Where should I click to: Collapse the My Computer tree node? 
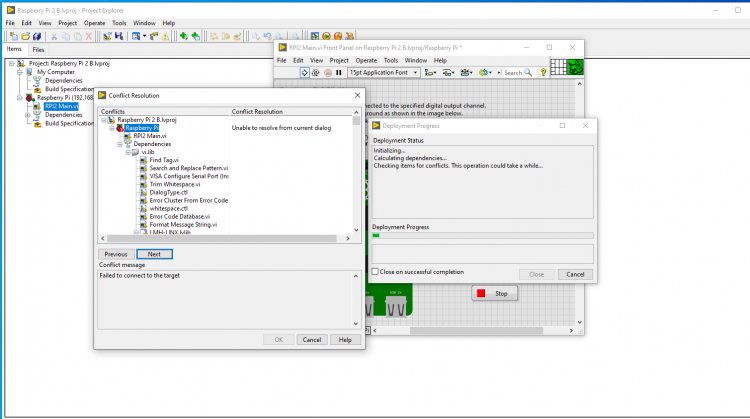(x=20, y=72)
